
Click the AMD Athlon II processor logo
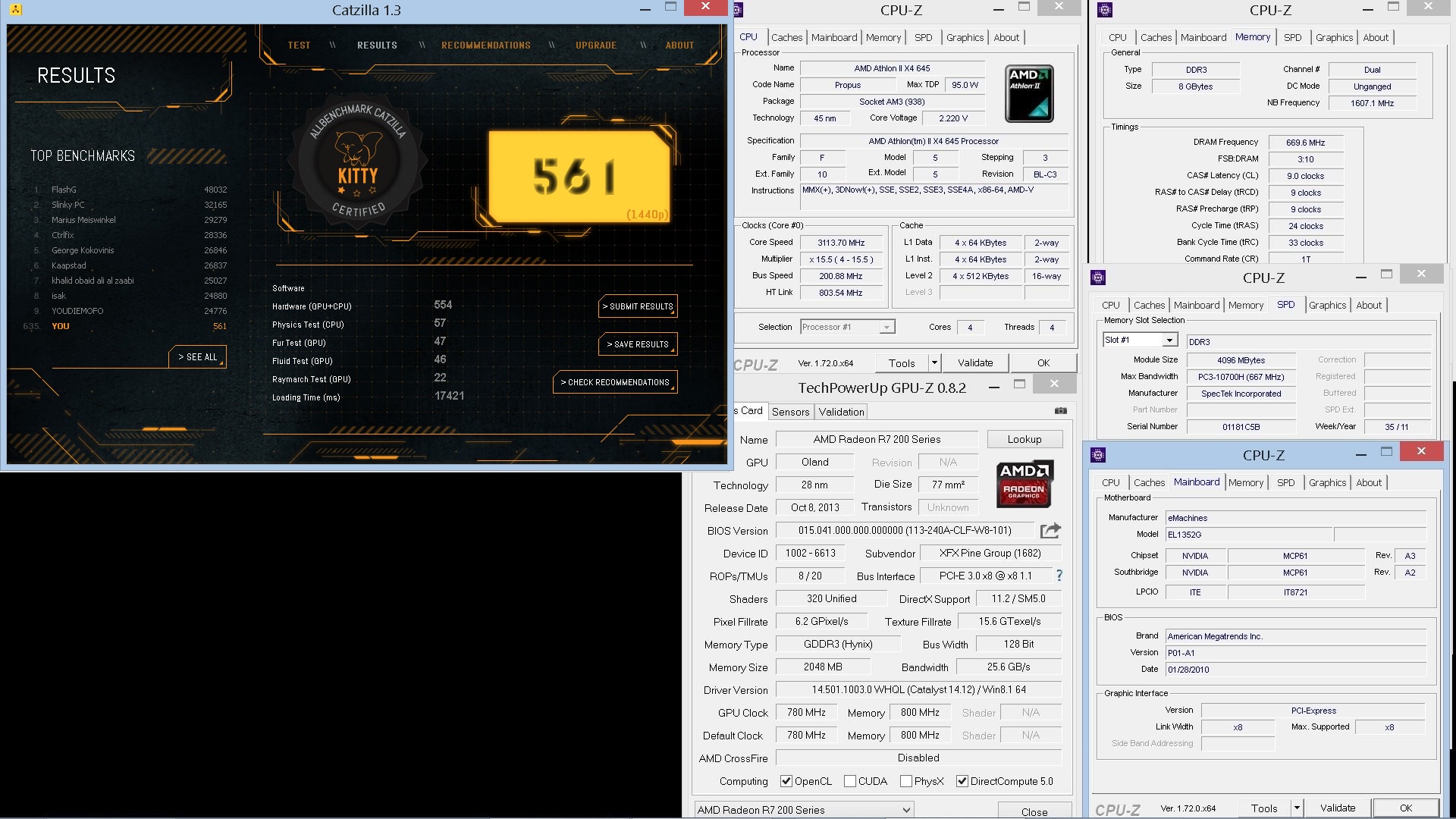[1029, 93]
